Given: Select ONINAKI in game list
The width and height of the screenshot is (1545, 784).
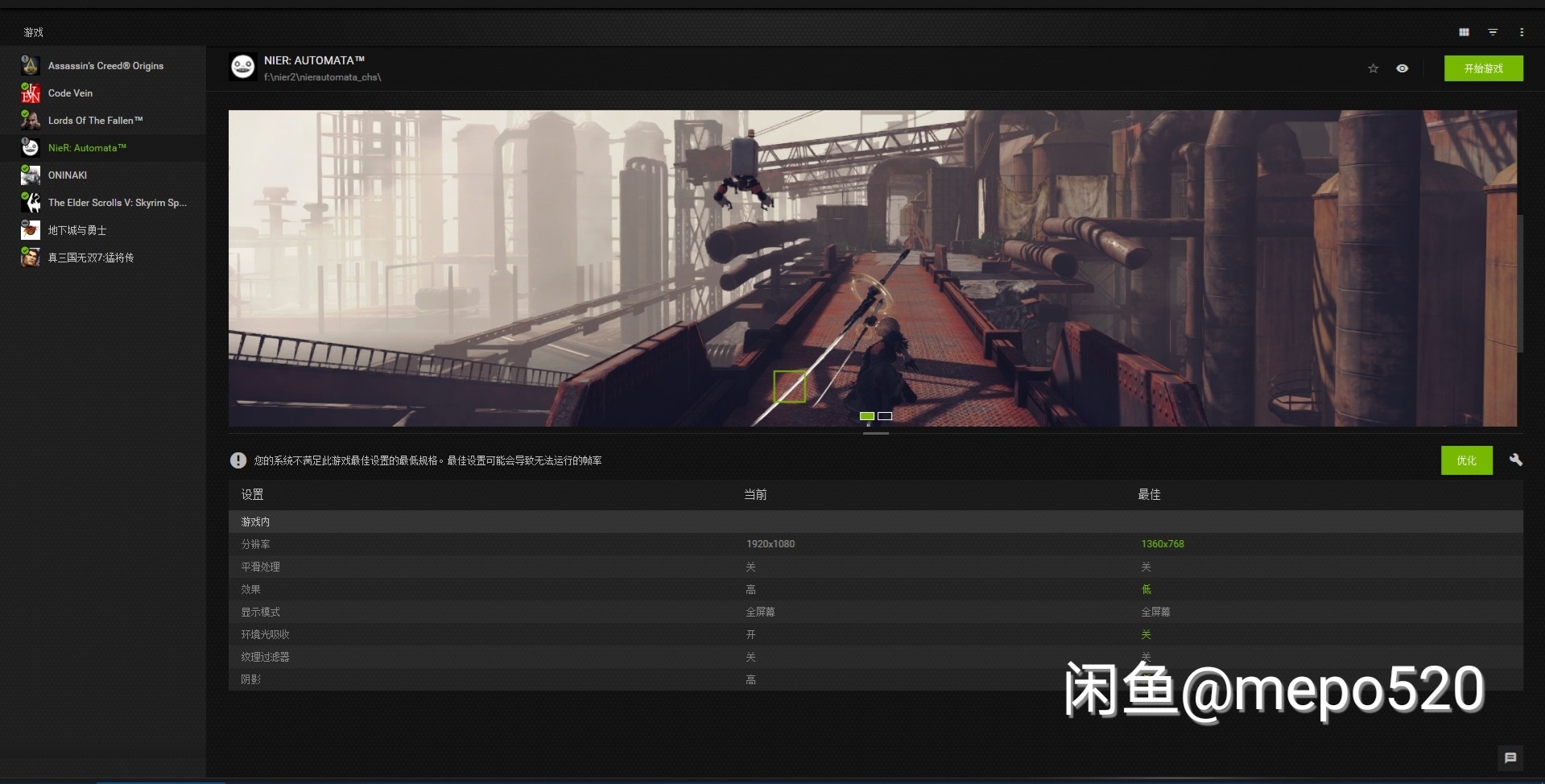Looking at the screenshot, I should (103, 175).
